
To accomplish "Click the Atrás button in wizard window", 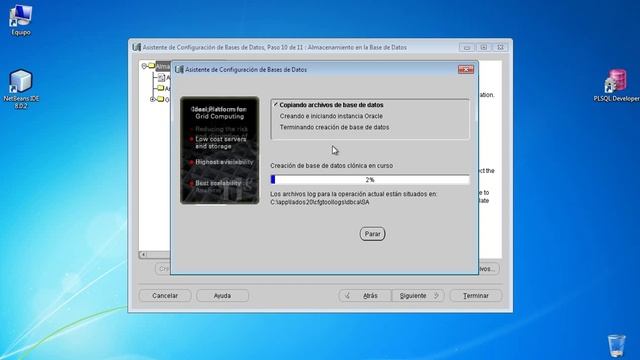I will pyautogui.click(x=365, y=296).
